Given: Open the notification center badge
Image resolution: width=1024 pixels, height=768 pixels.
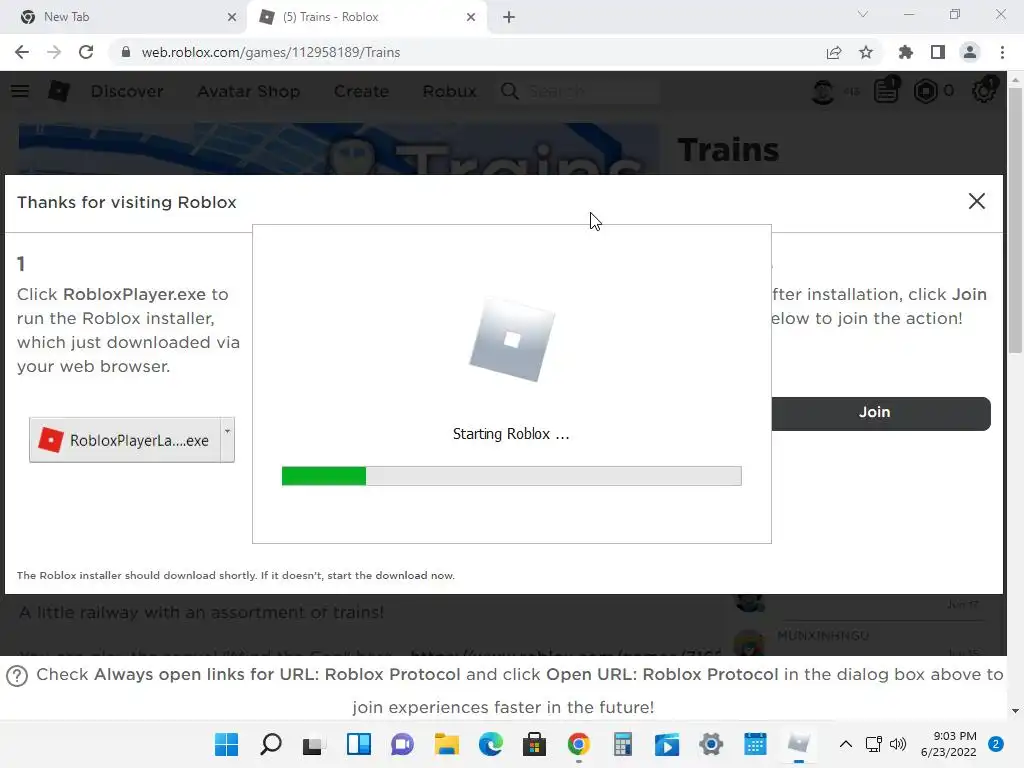Looking at the screenshot, I should 996,744.
